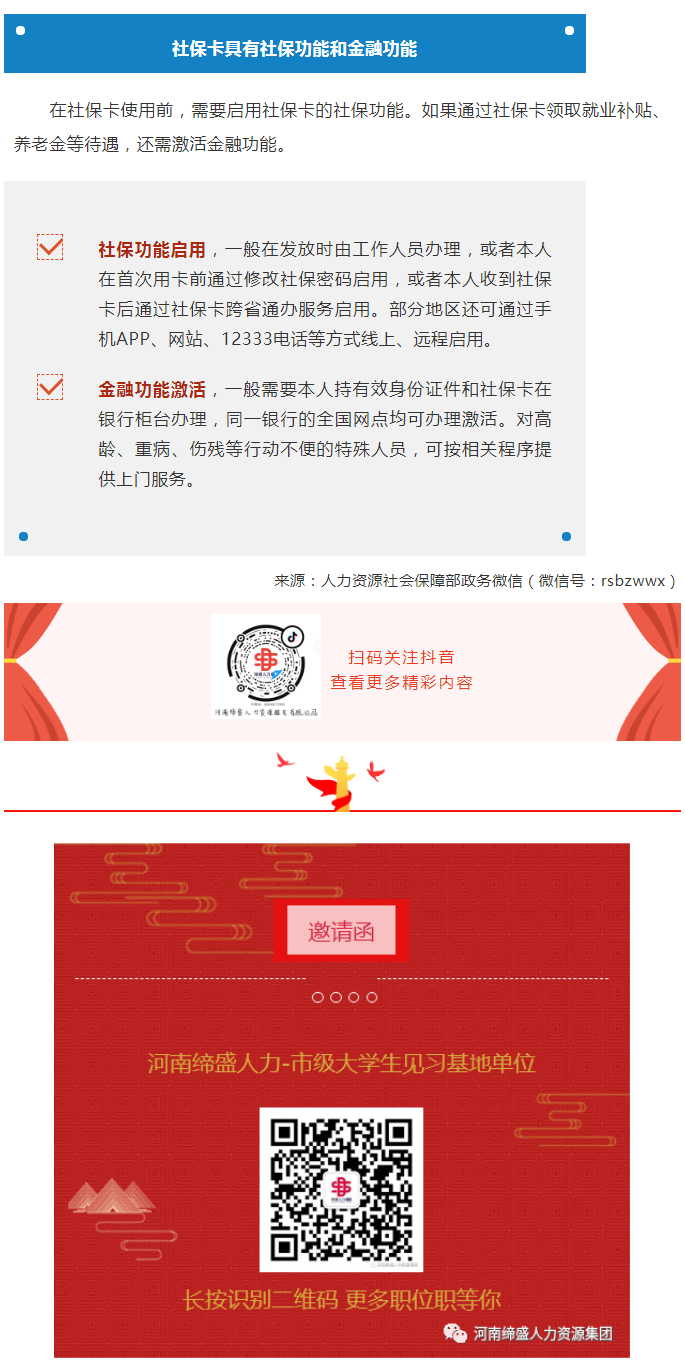Open the Douyin QR code image
The height and width of the screenshot is (1362, 685).
click(266, 666)
